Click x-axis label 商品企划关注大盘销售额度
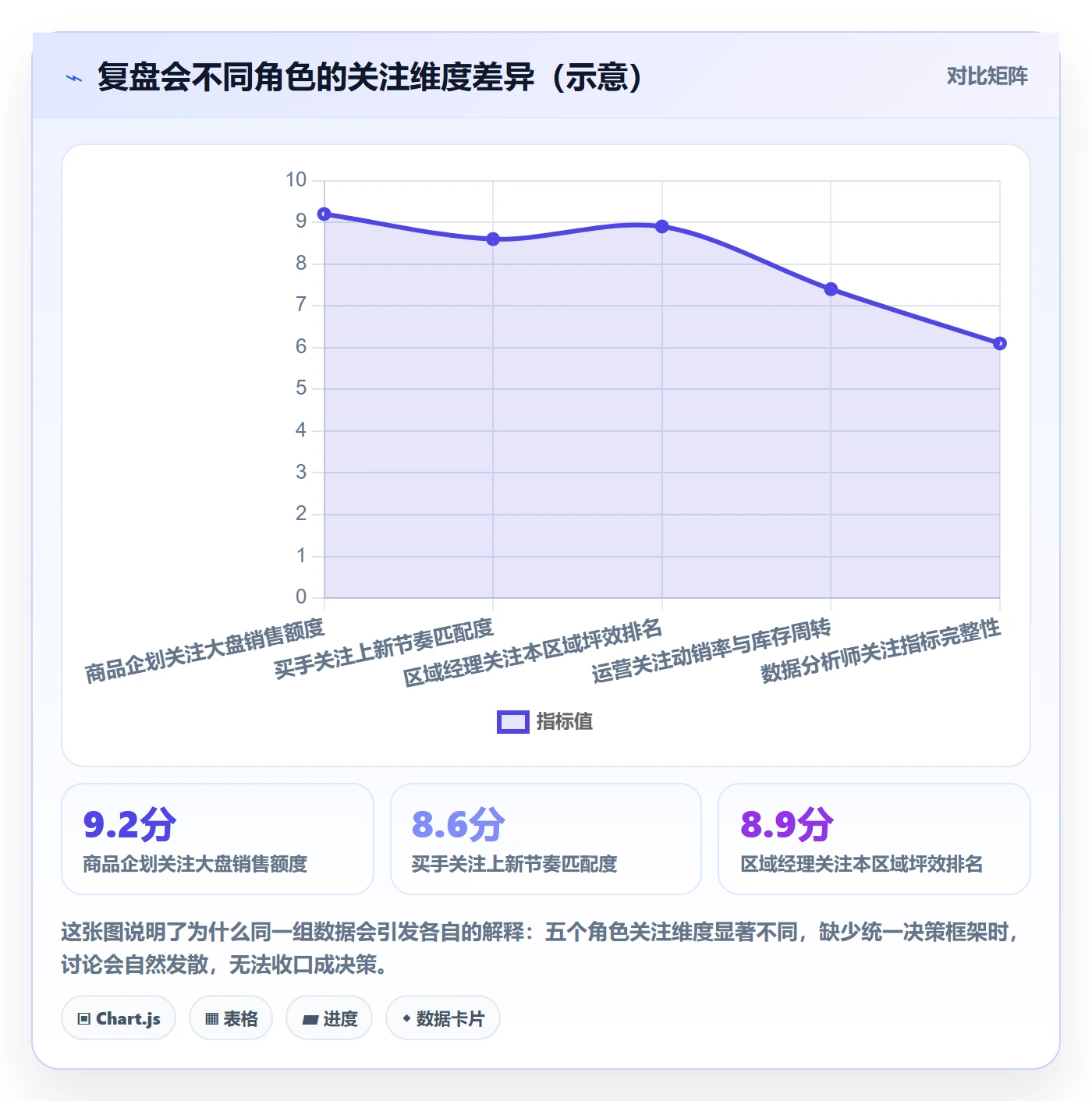This screenshot has width=1092, height=1101. click(204, 650)
